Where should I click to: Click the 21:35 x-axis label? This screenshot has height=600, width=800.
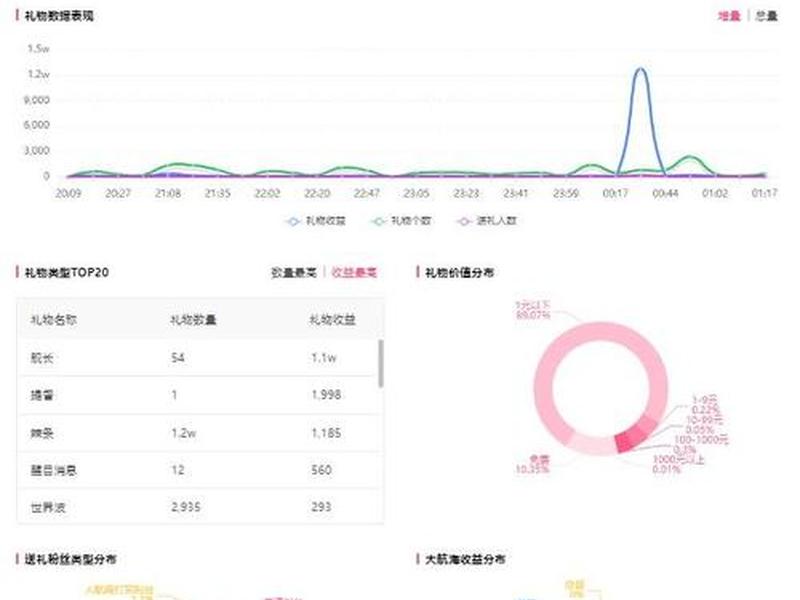point(217,193)
